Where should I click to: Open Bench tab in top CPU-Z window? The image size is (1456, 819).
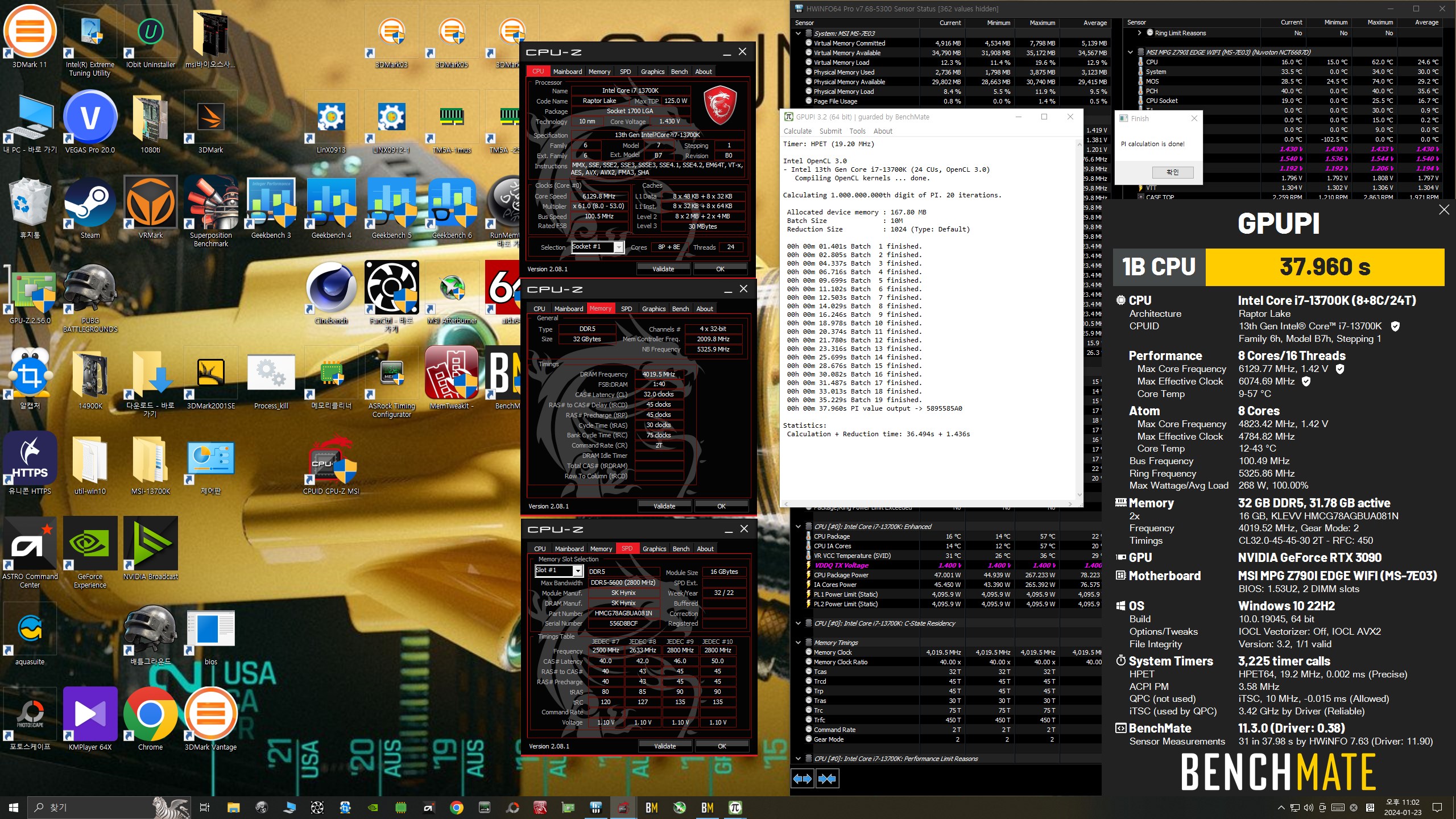click(x=679, y=72)
